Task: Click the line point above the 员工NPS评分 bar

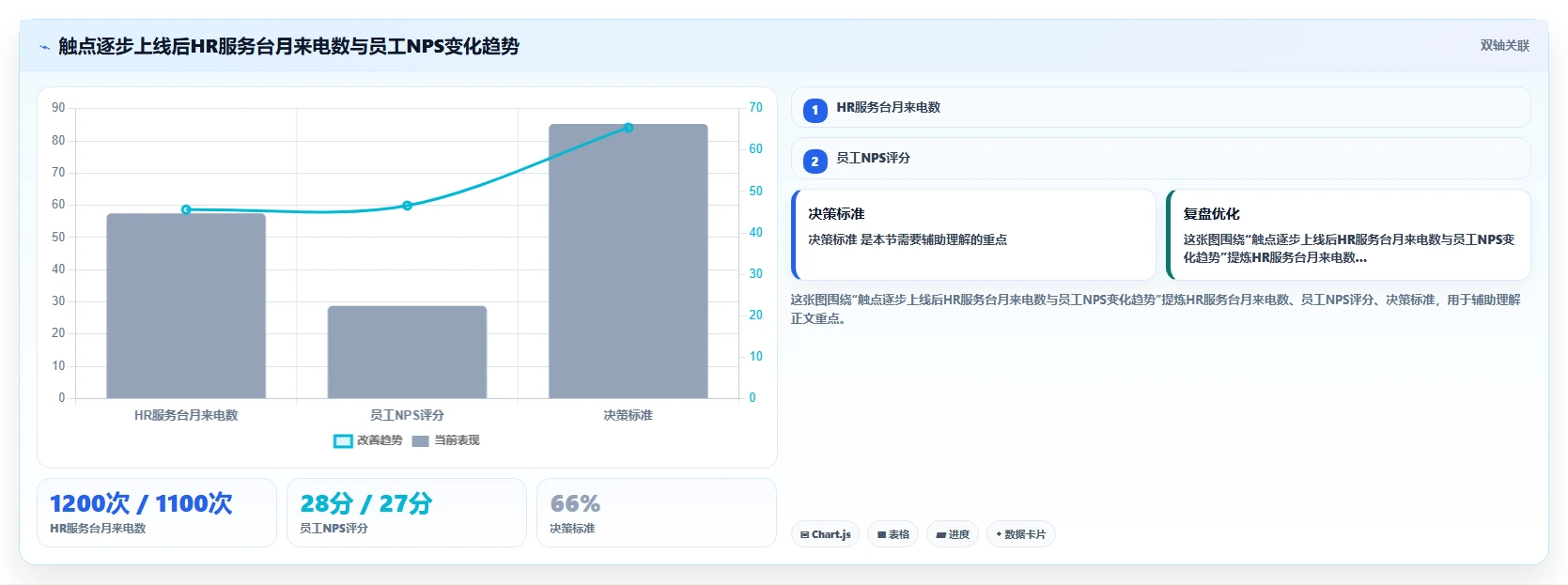Action: point(407,206)
